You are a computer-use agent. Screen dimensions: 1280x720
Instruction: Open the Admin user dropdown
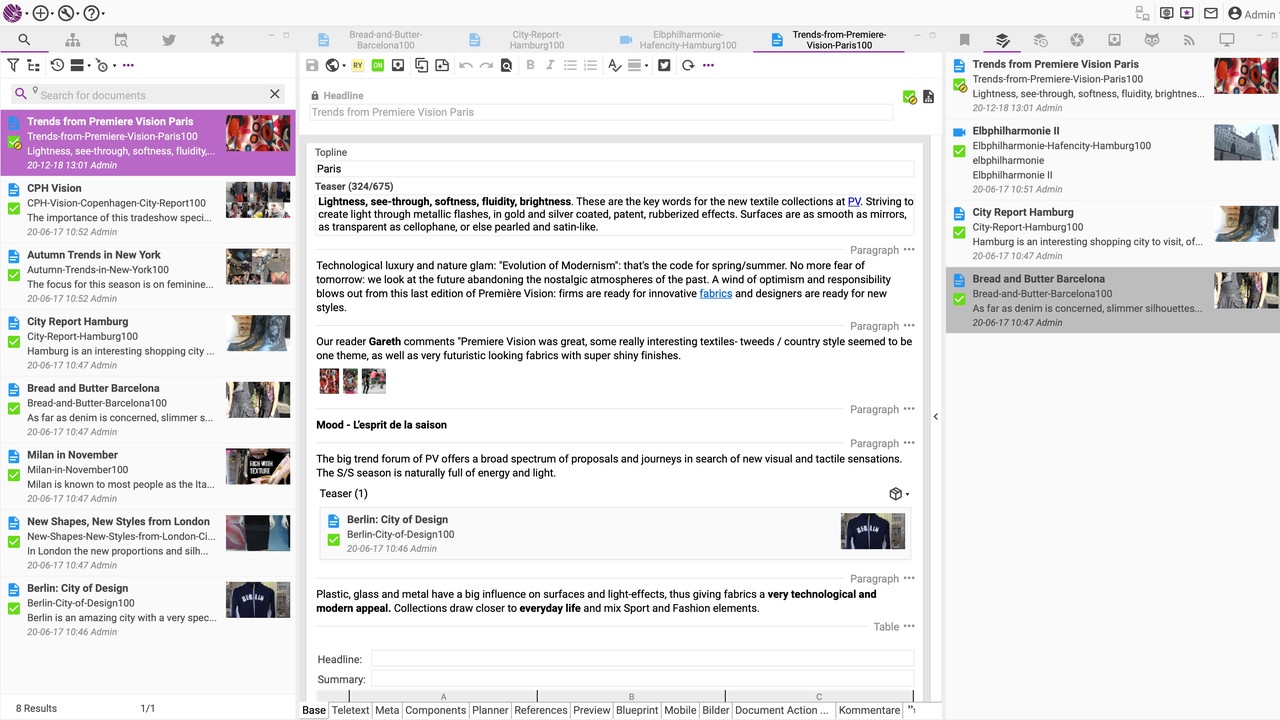coord(1252,14)
